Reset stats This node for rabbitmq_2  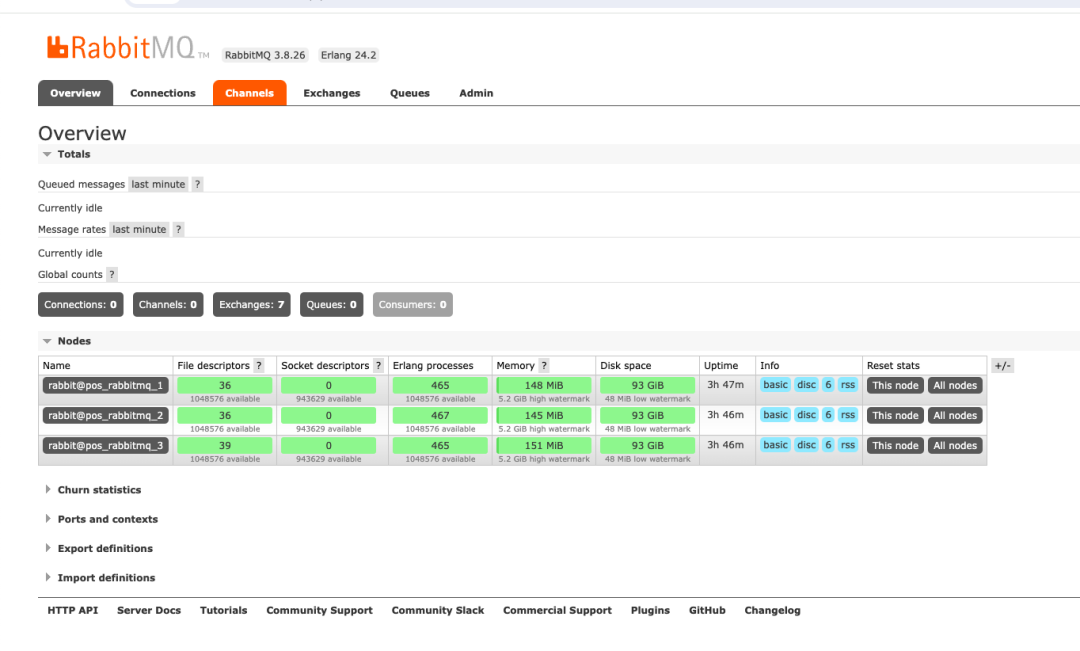click(895, 415)
